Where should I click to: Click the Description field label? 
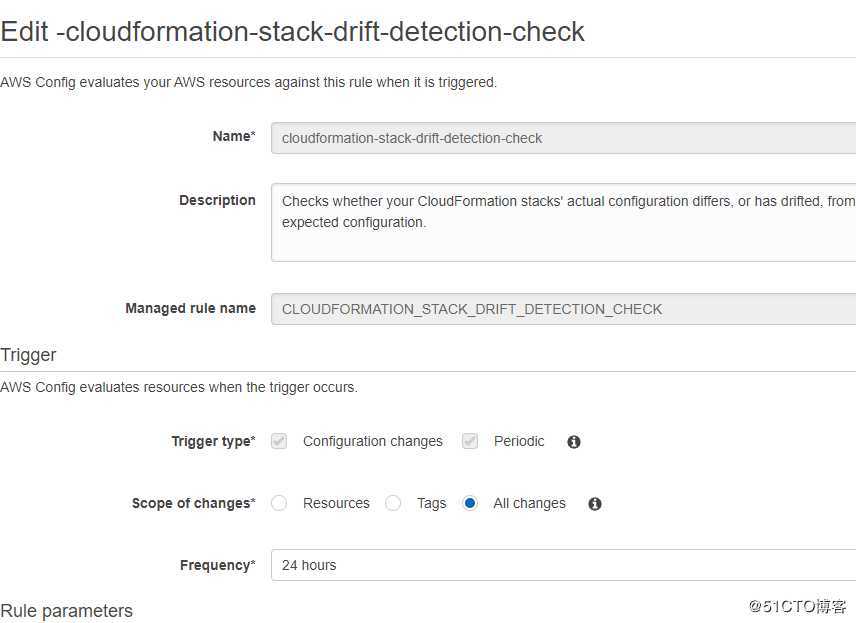[217, 200]
